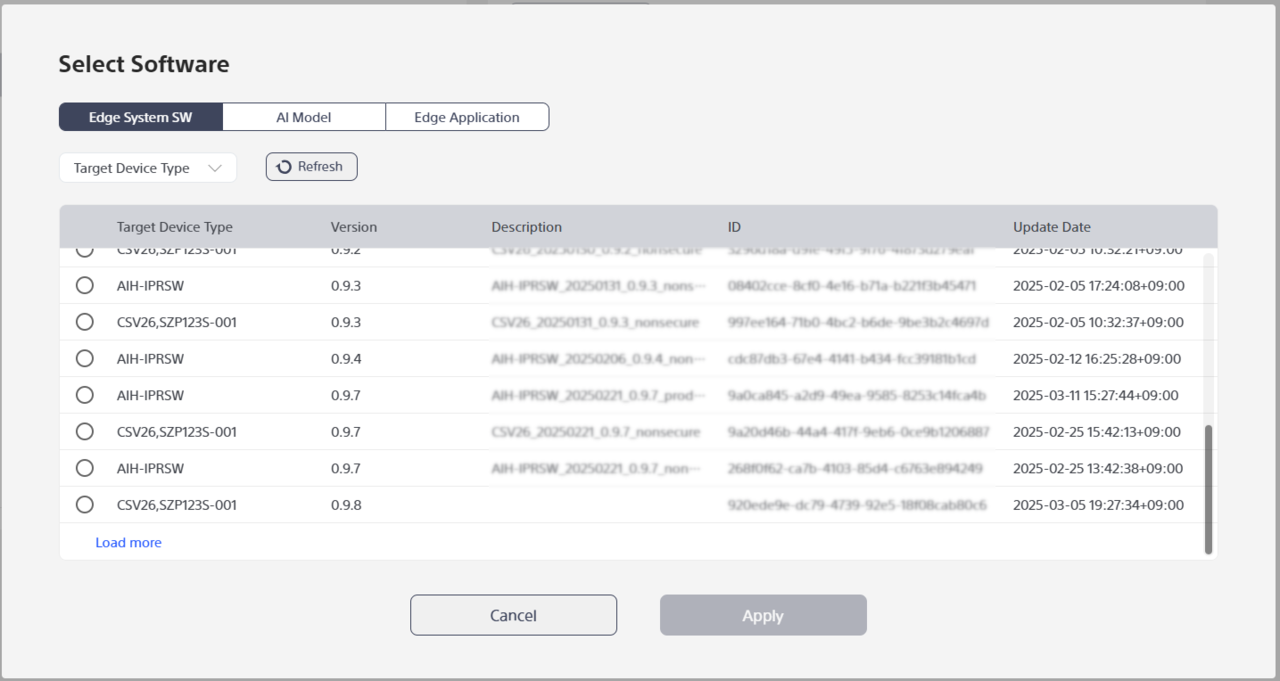Click ID starting with 268f0f62
The width and height of the screenshot is (1280, 681).
(855, 468)
